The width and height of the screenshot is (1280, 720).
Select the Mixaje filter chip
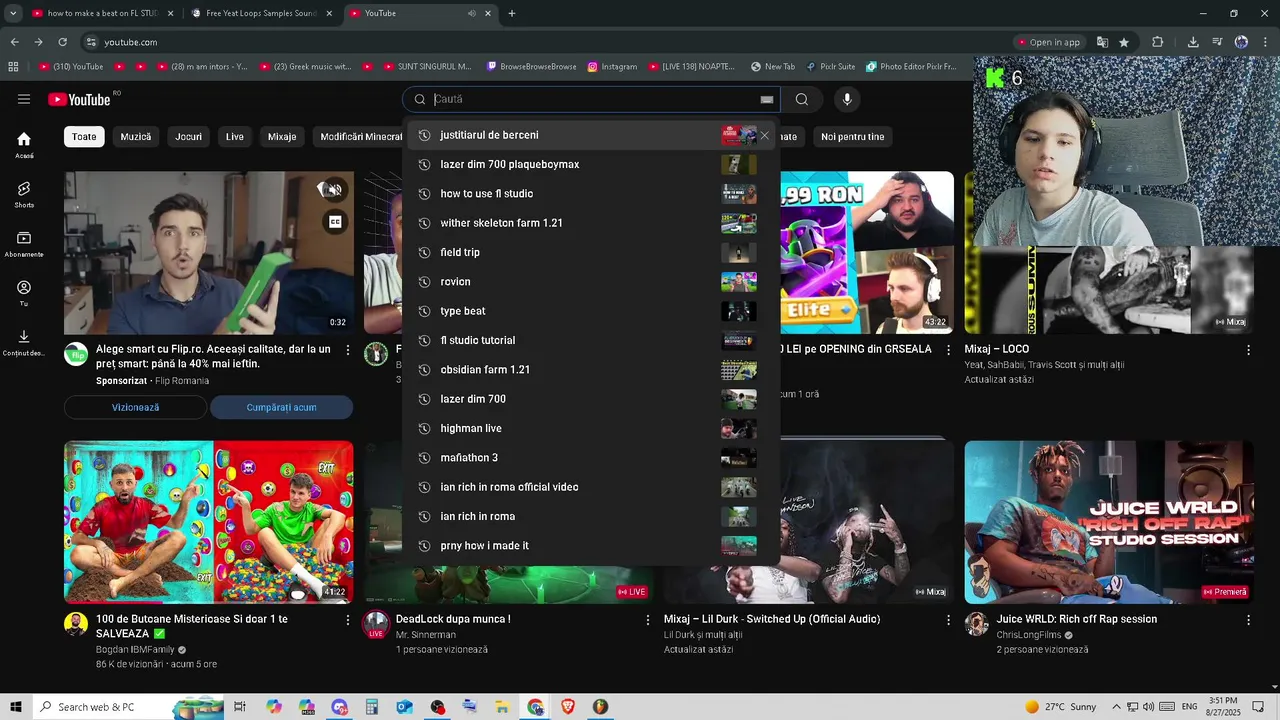[282, 137]
